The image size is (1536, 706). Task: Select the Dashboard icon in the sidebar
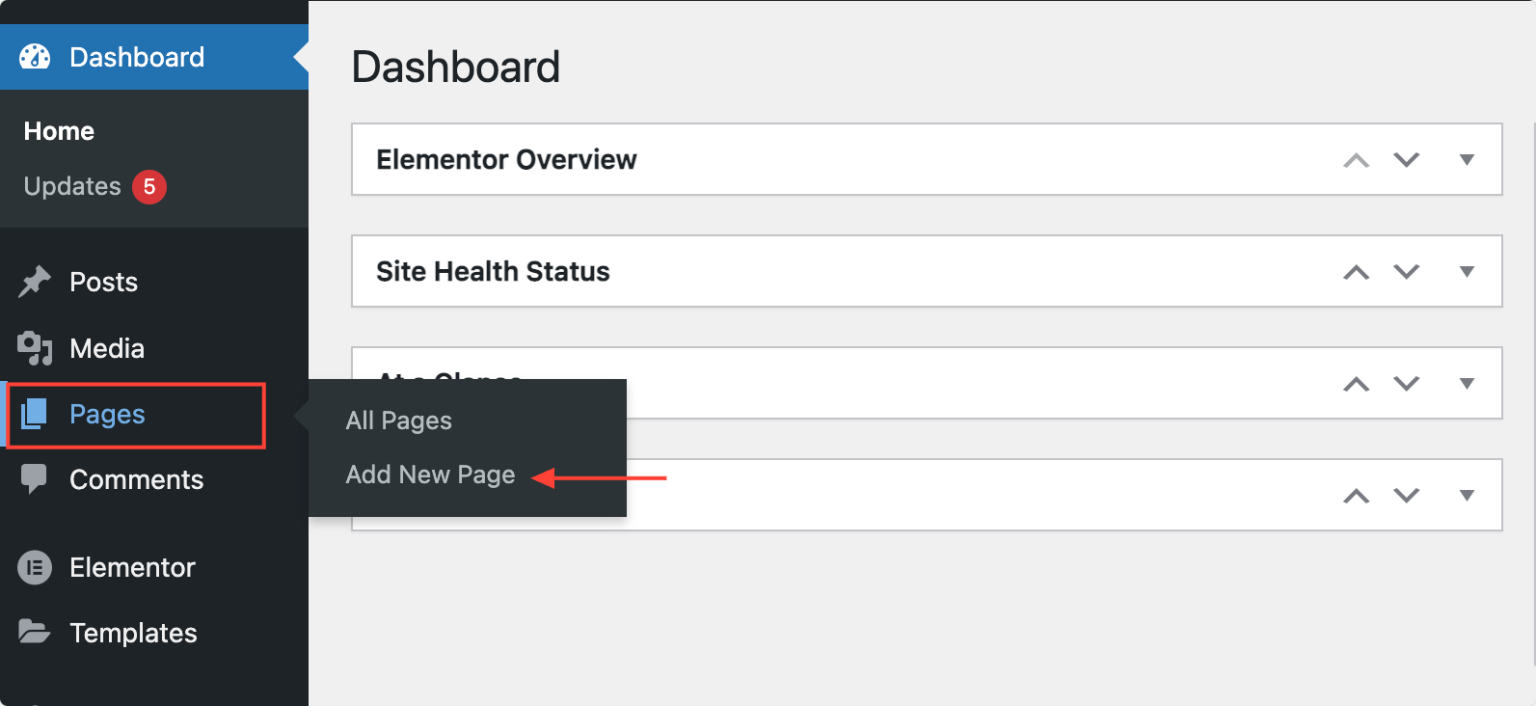[x=34, y=57]
